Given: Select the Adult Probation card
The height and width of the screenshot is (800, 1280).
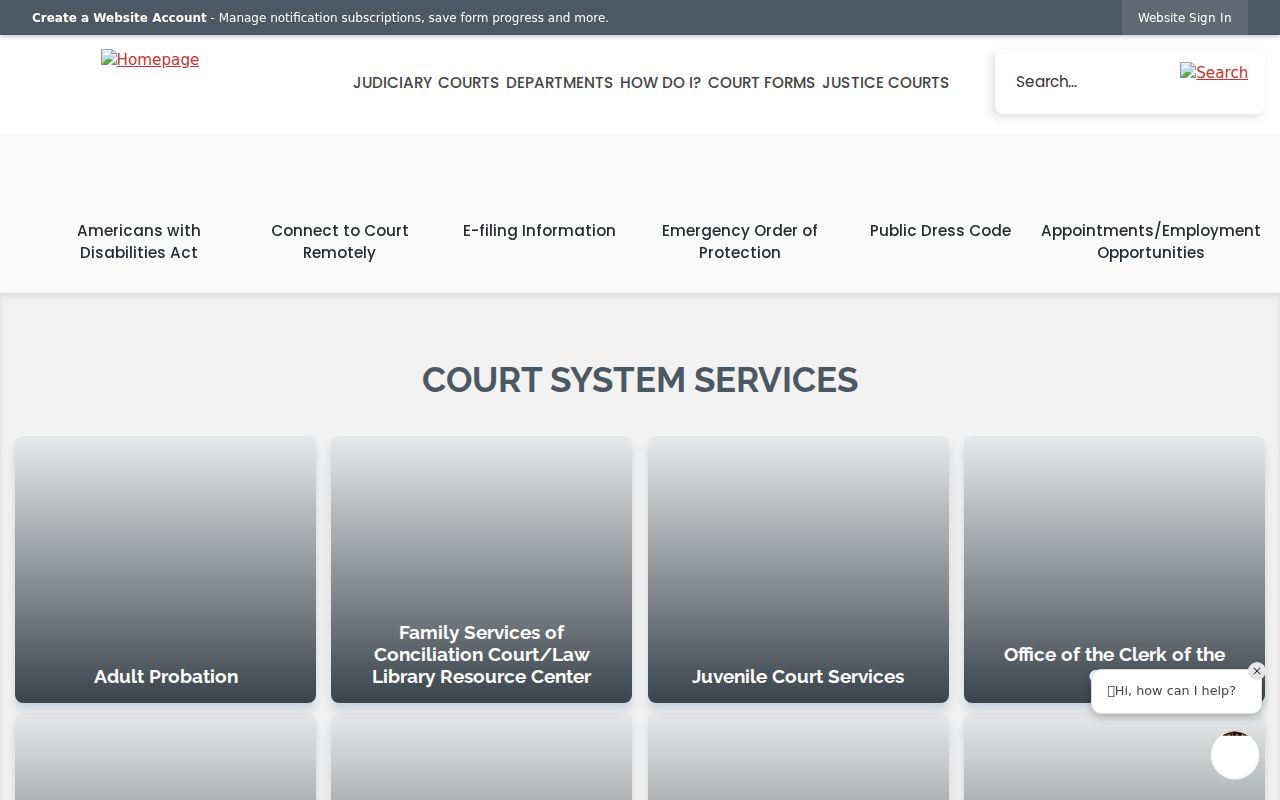Looking at the screenshot, I should click(165, 569).
